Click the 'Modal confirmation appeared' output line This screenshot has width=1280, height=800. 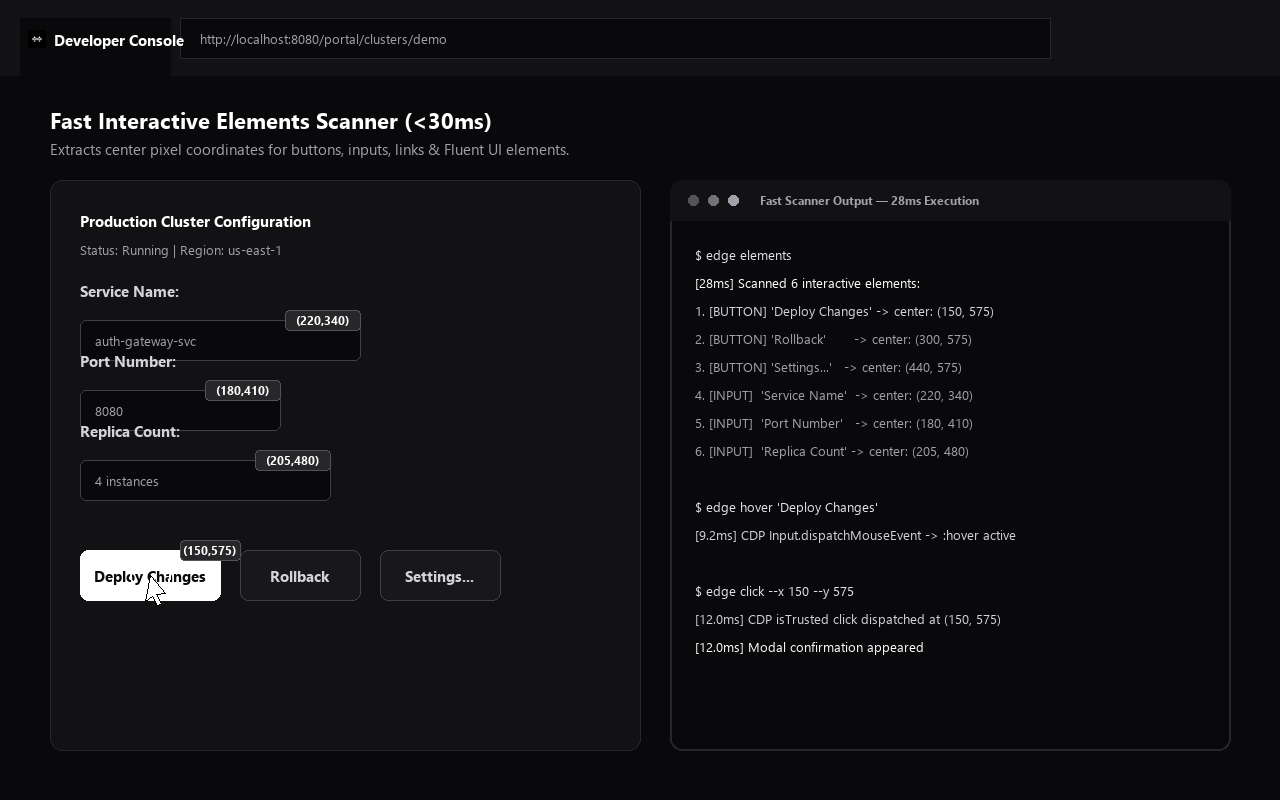[809, 647]
